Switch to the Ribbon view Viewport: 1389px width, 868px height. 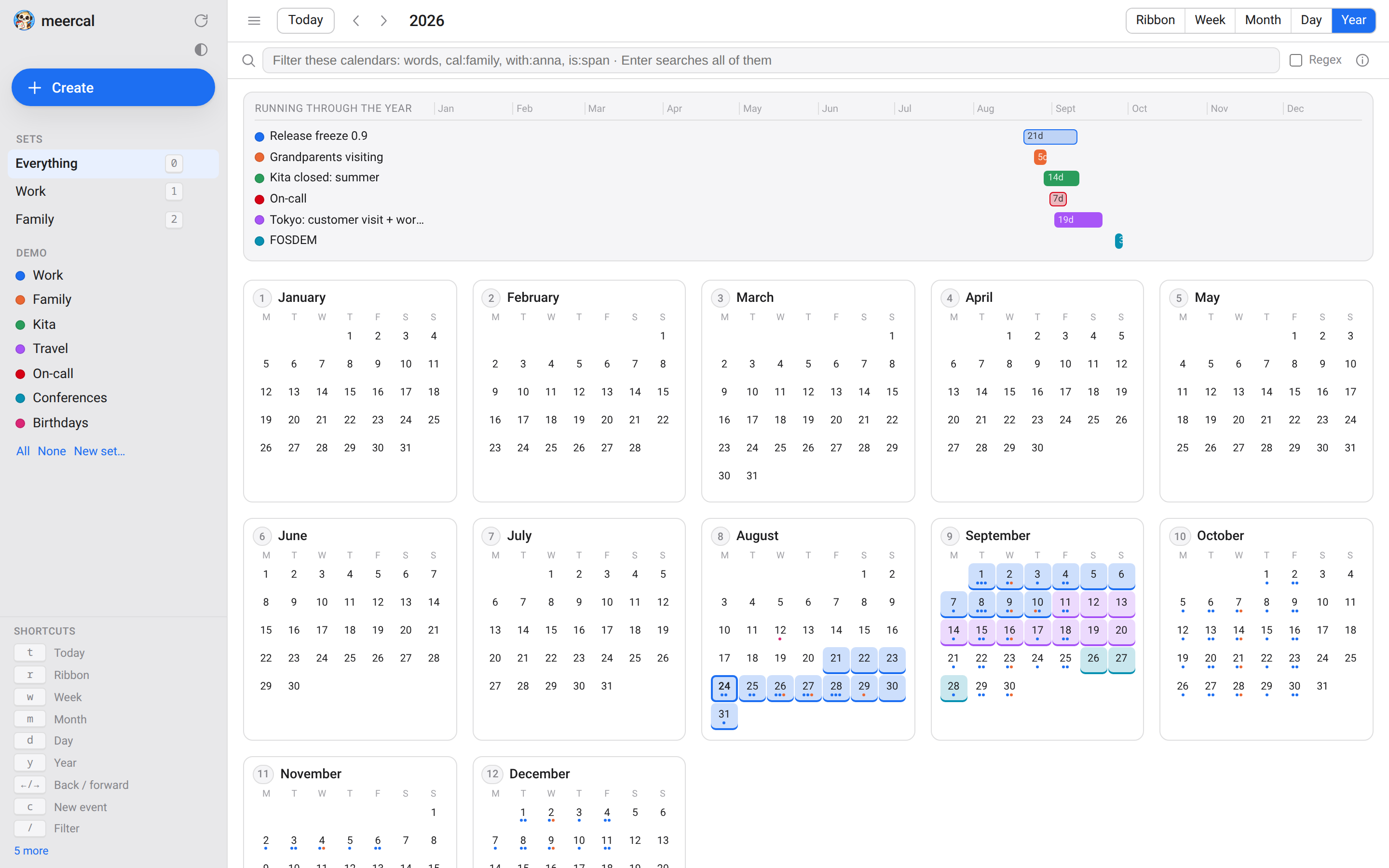1155,21
